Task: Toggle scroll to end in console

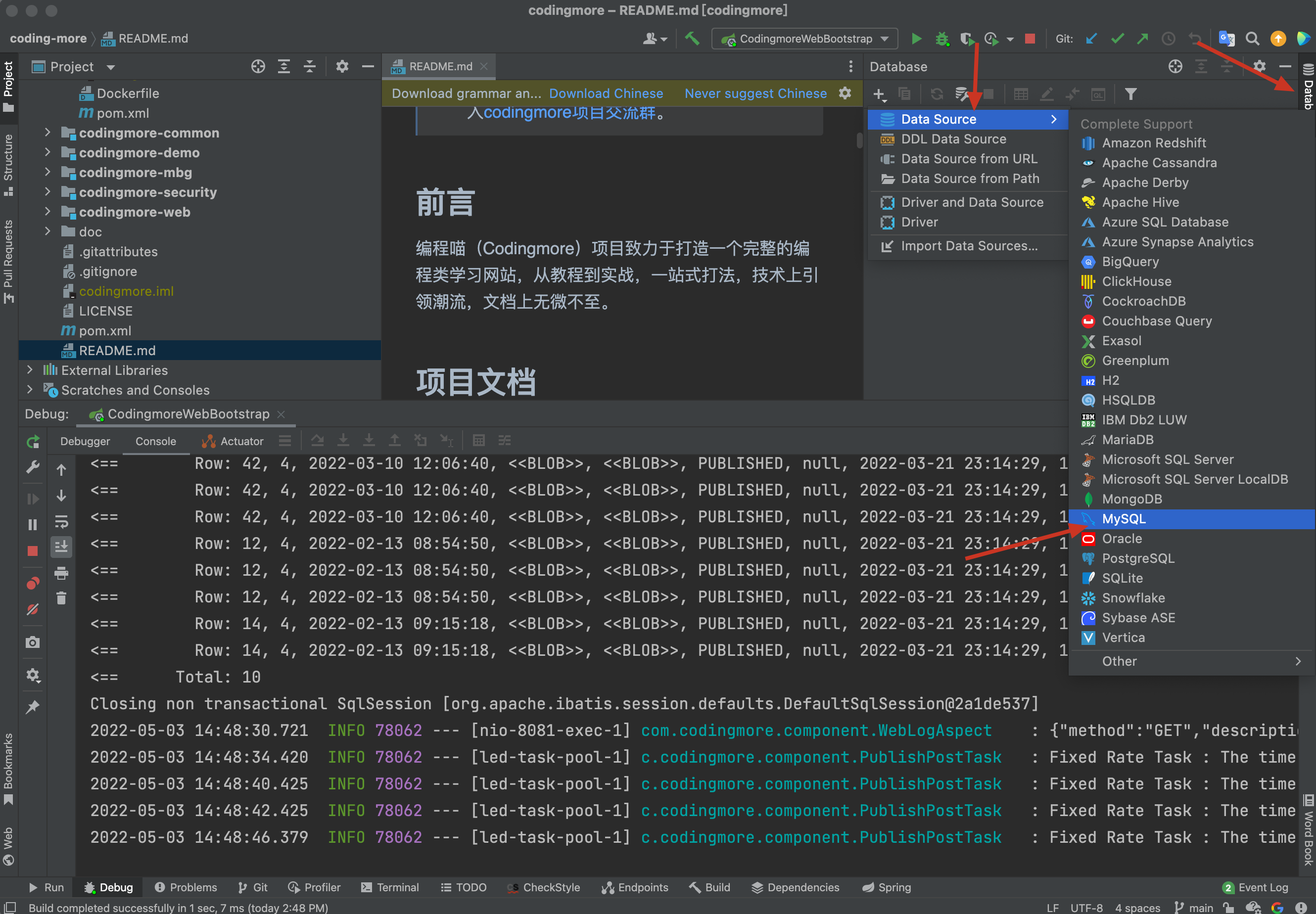Action: point(61,547)
